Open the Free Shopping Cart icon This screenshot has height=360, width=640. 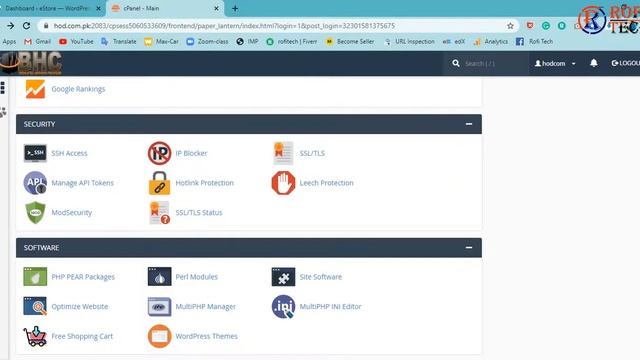coord(35,336)
